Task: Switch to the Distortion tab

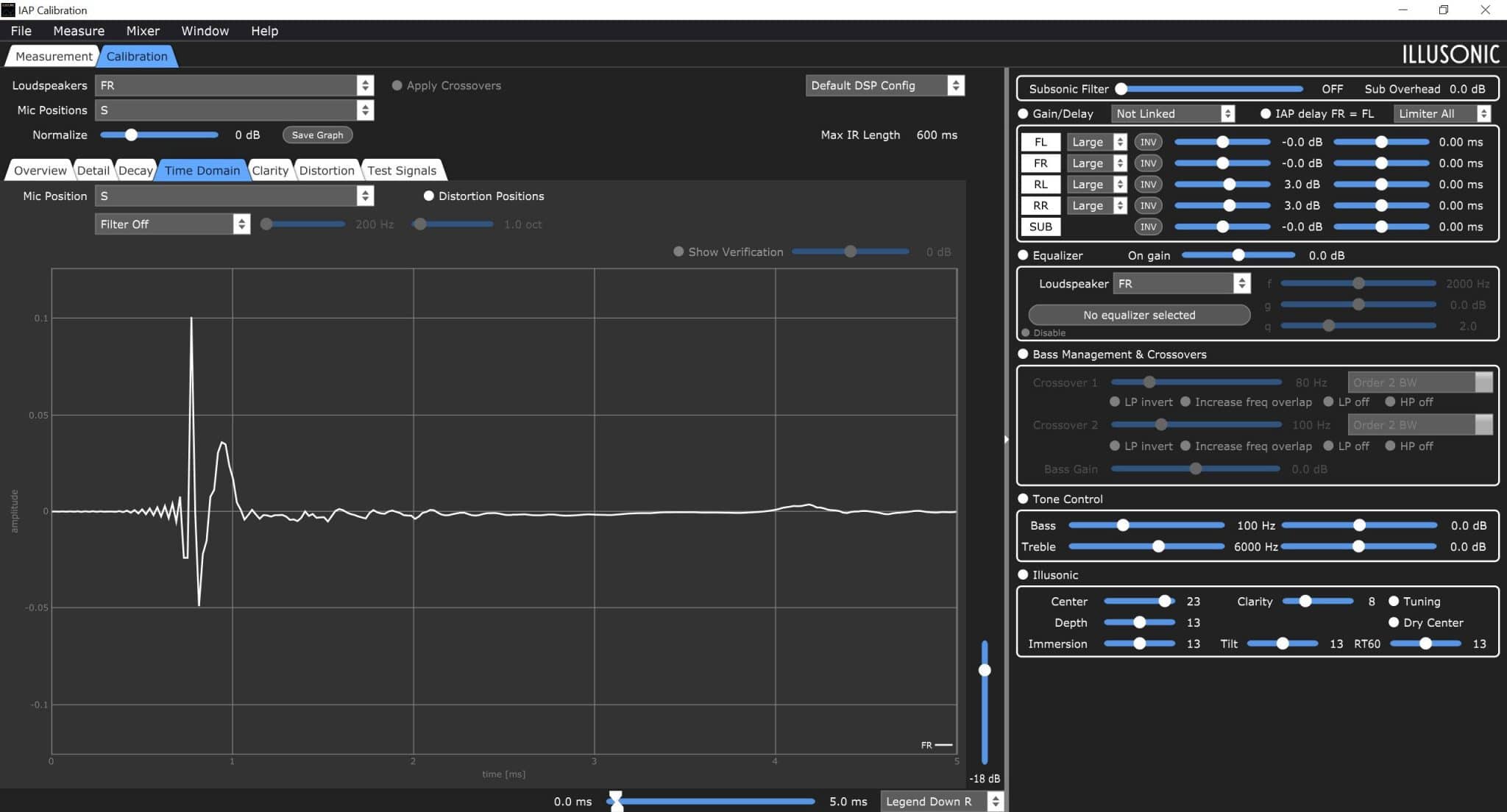Action: (327, 171)
